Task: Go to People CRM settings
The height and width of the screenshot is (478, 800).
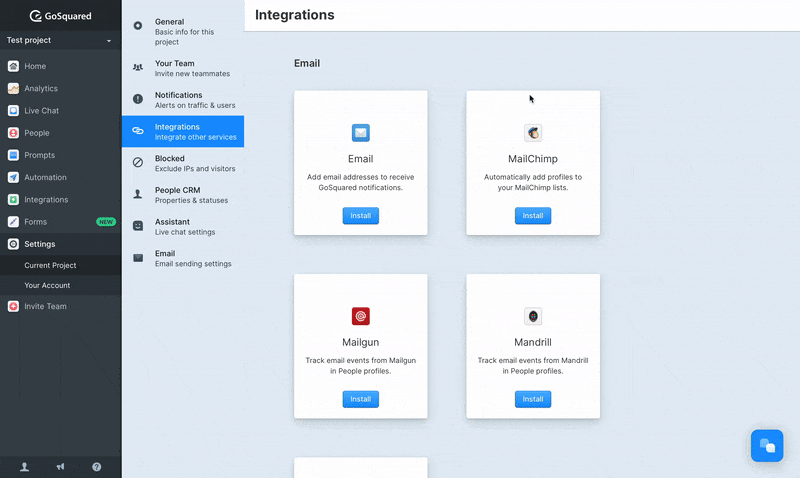Action: (183, 195)
